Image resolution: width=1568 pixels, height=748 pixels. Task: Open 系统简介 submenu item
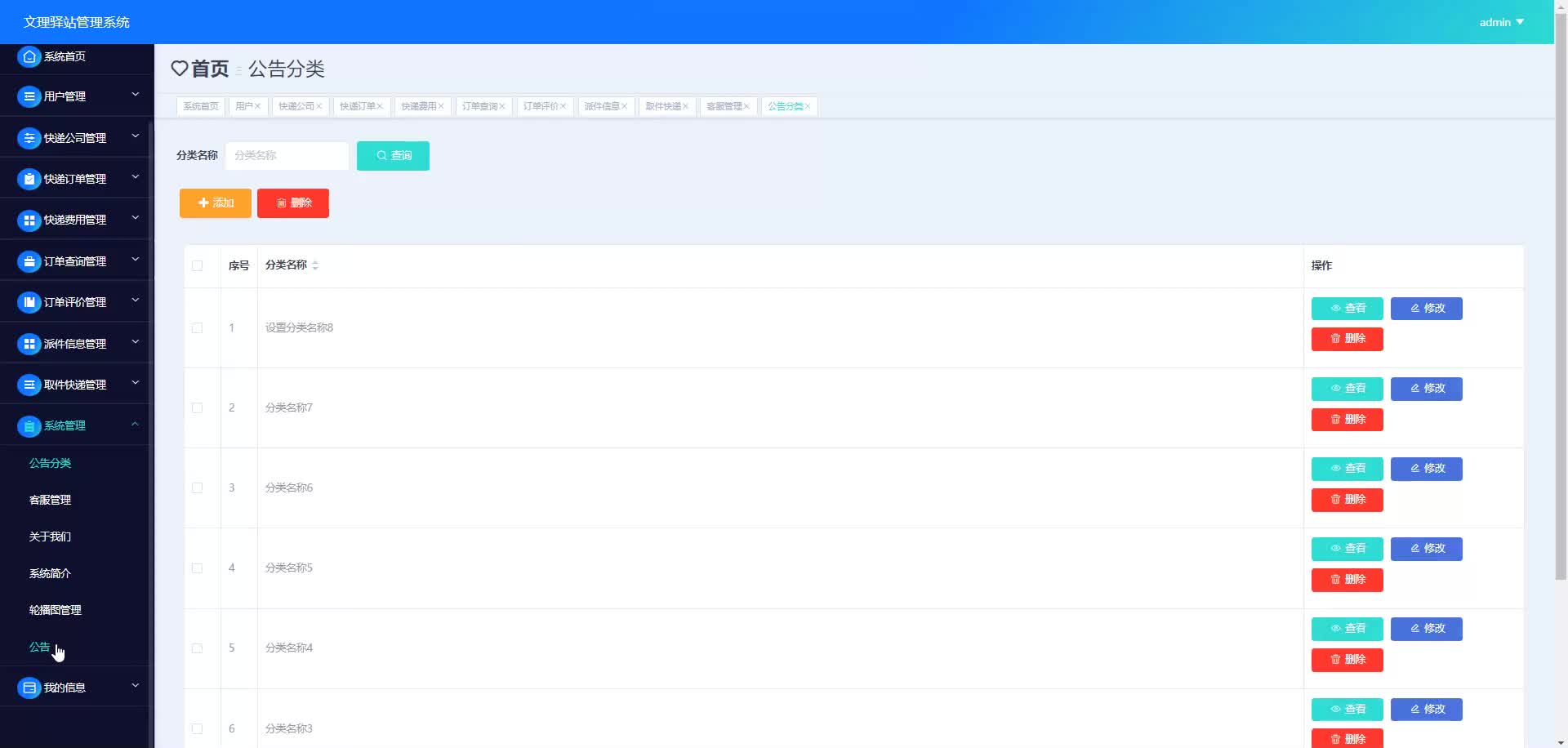[x=51, y=573]
